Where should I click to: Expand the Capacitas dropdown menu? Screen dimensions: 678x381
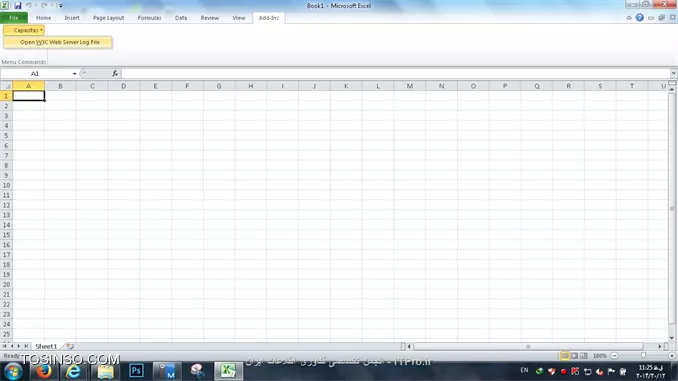point(24,30)
